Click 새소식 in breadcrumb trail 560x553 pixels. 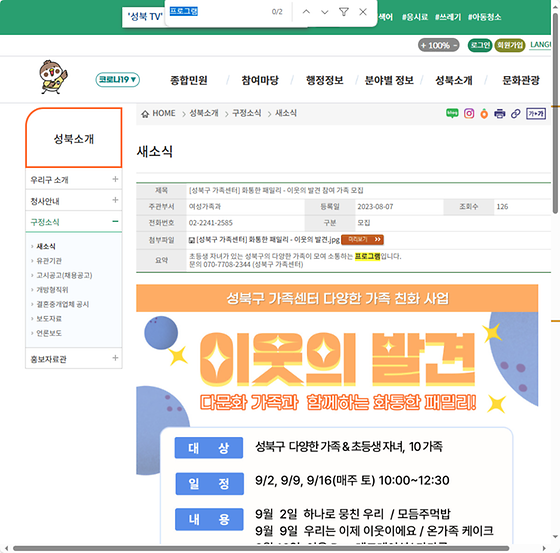click(x=286, y=113)
